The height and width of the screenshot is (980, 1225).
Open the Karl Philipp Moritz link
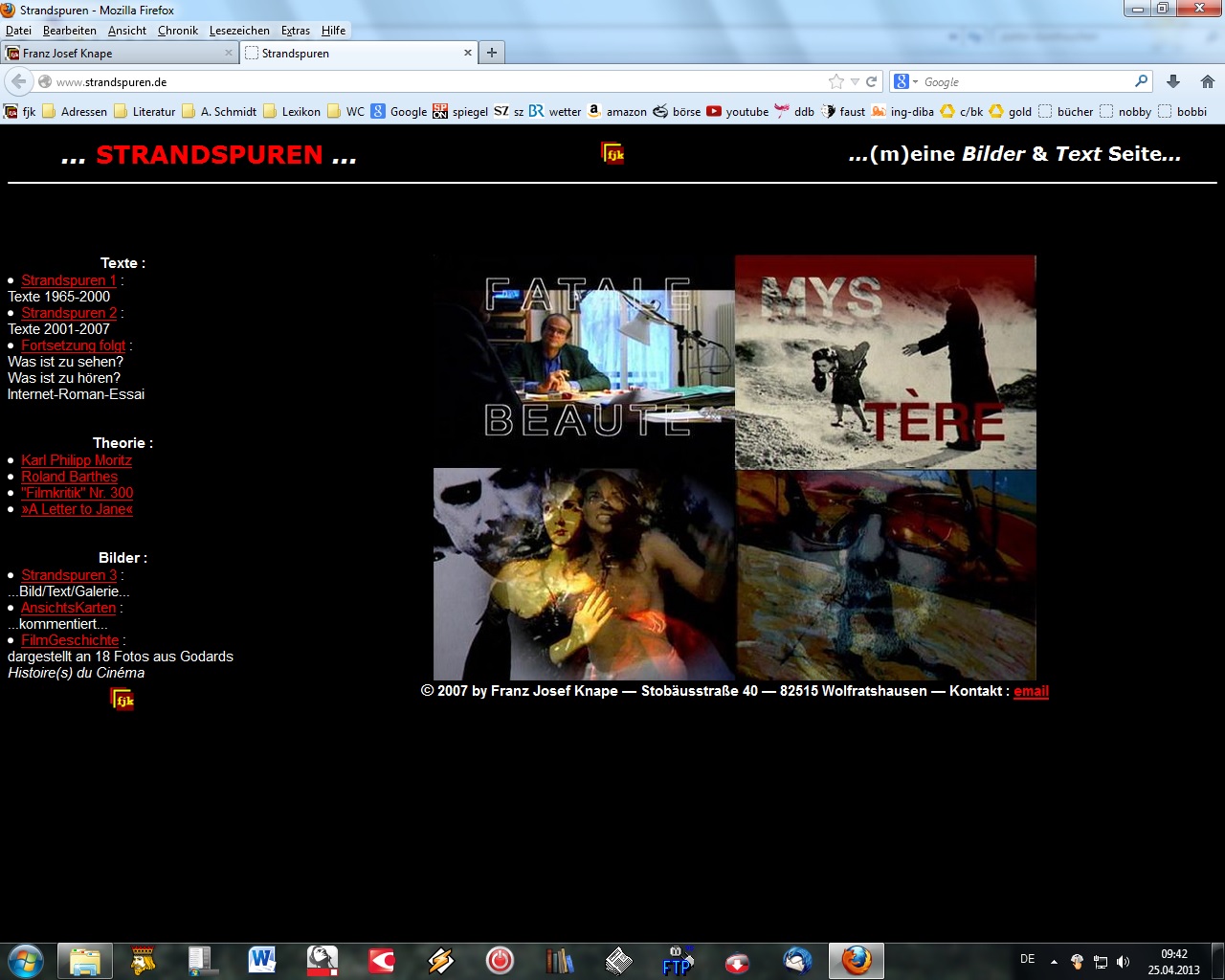pos(77,460)
